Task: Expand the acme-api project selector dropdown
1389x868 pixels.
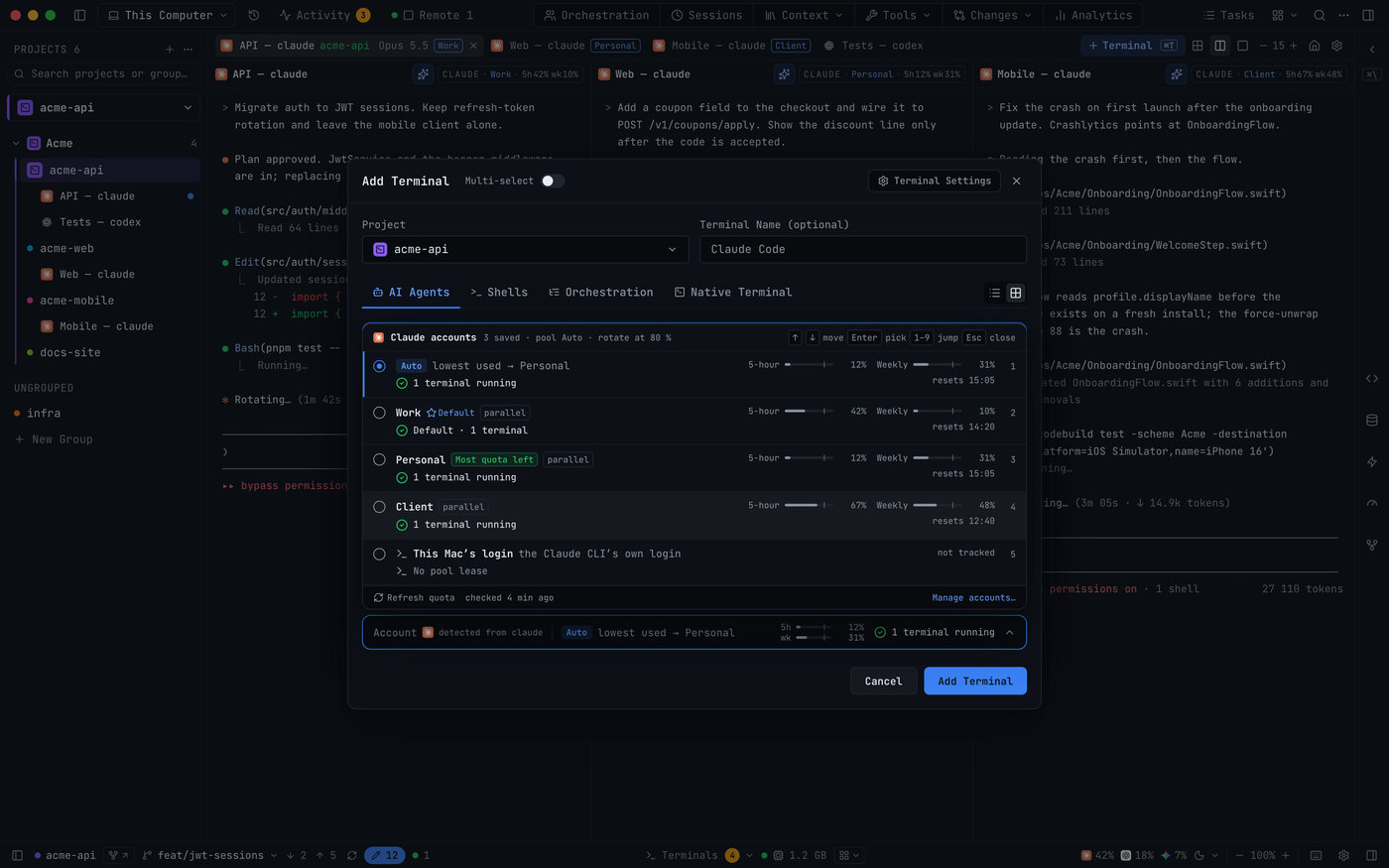Action: (x=104, y=107)
